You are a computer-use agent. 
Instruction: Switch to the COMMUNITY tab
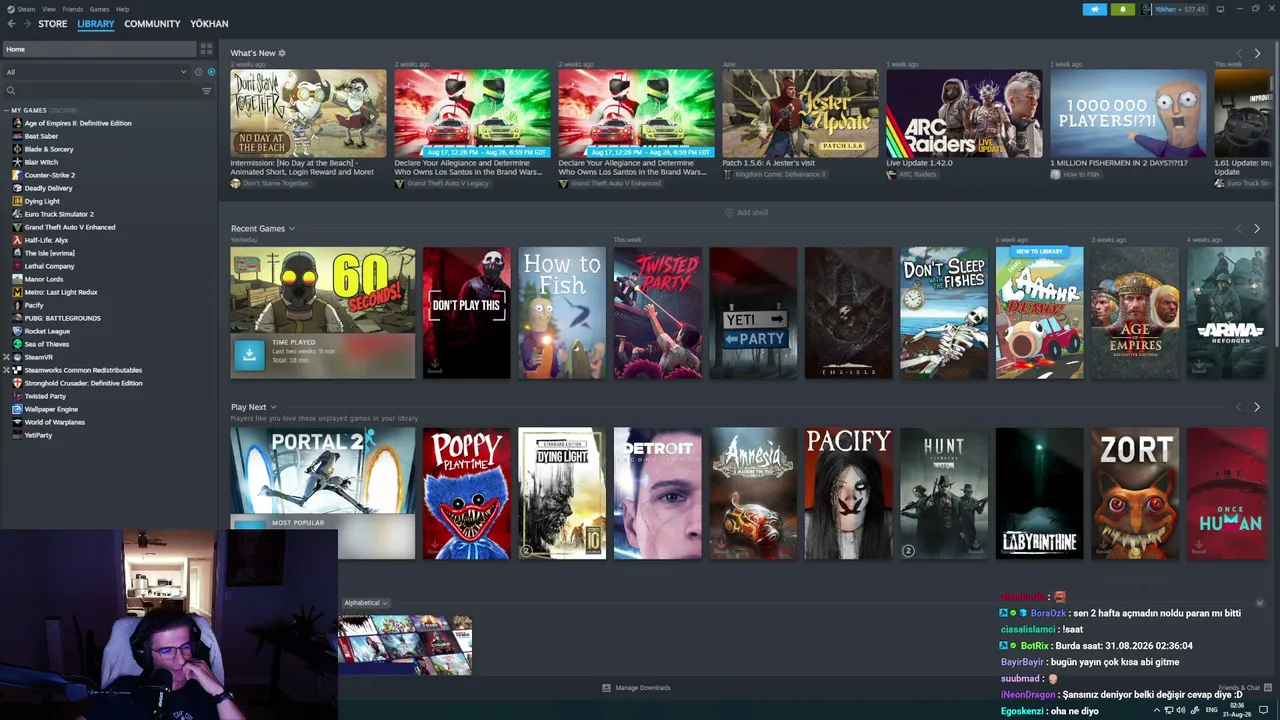152,24
